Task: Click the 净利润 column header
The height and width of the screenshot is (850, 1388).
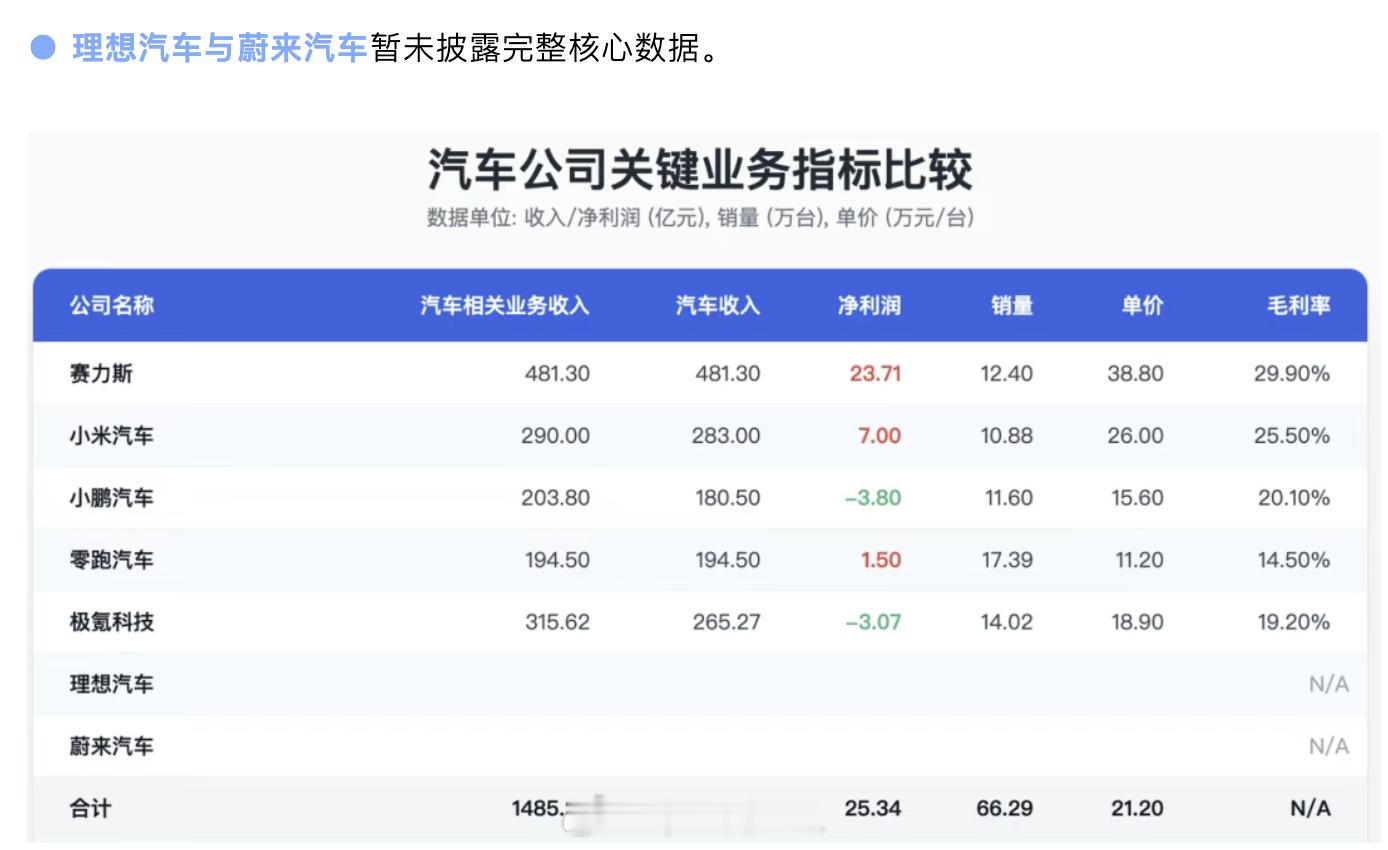Action: tap(869, 305)
